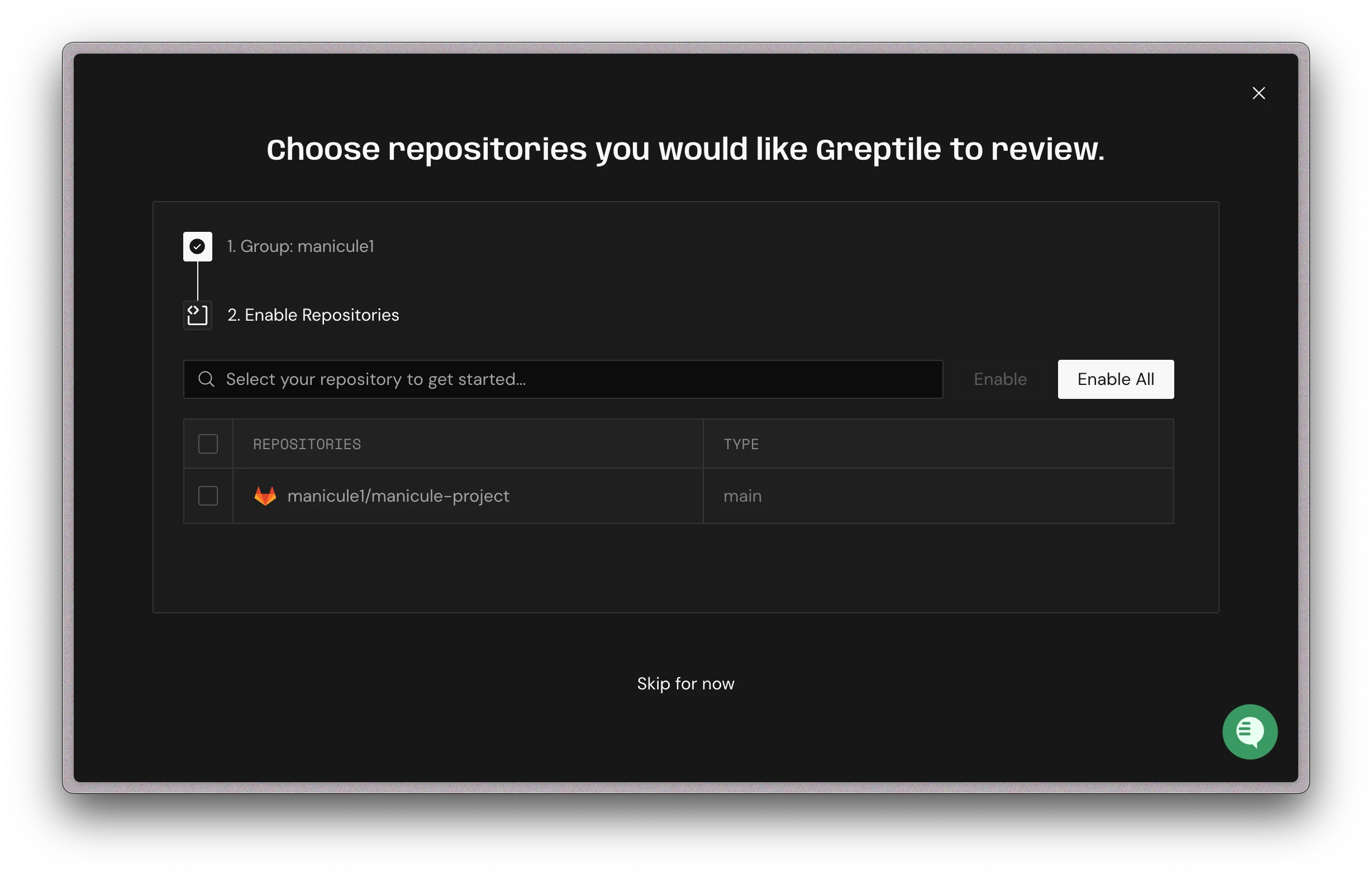Click Skip for now link
Viewport: 1372px width, 876px height.
(685, 683)
